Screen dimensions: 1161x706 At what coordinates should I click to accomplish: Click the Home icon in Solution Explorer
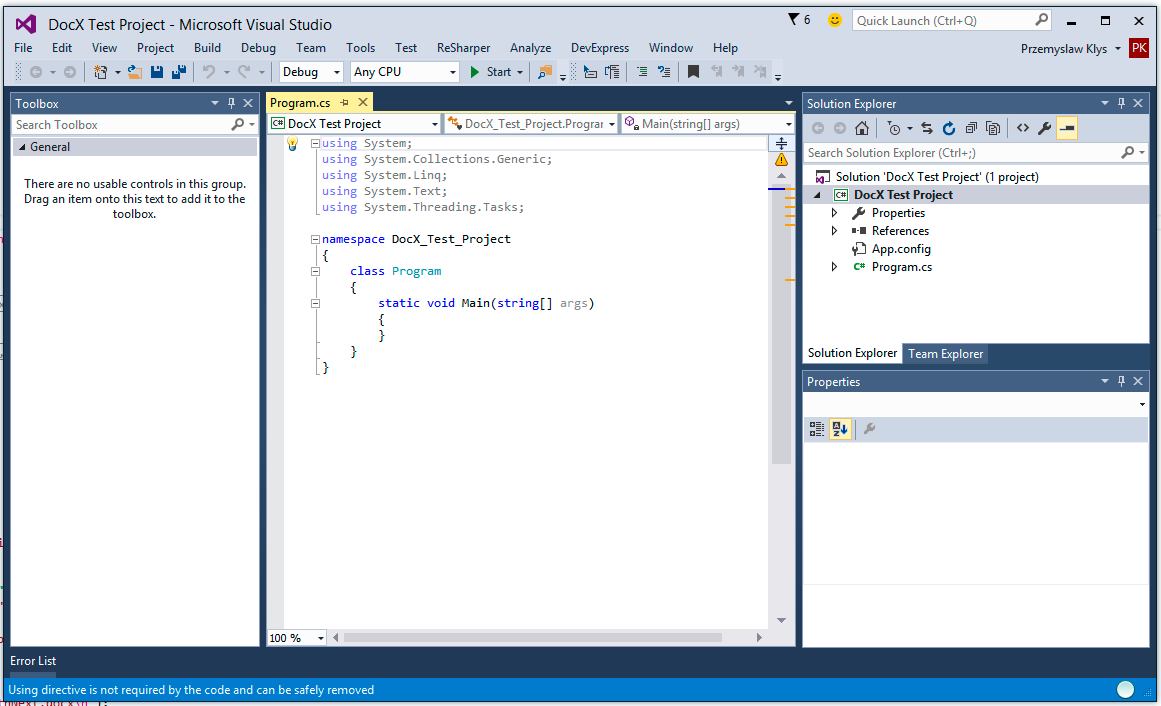pos(862,128)
